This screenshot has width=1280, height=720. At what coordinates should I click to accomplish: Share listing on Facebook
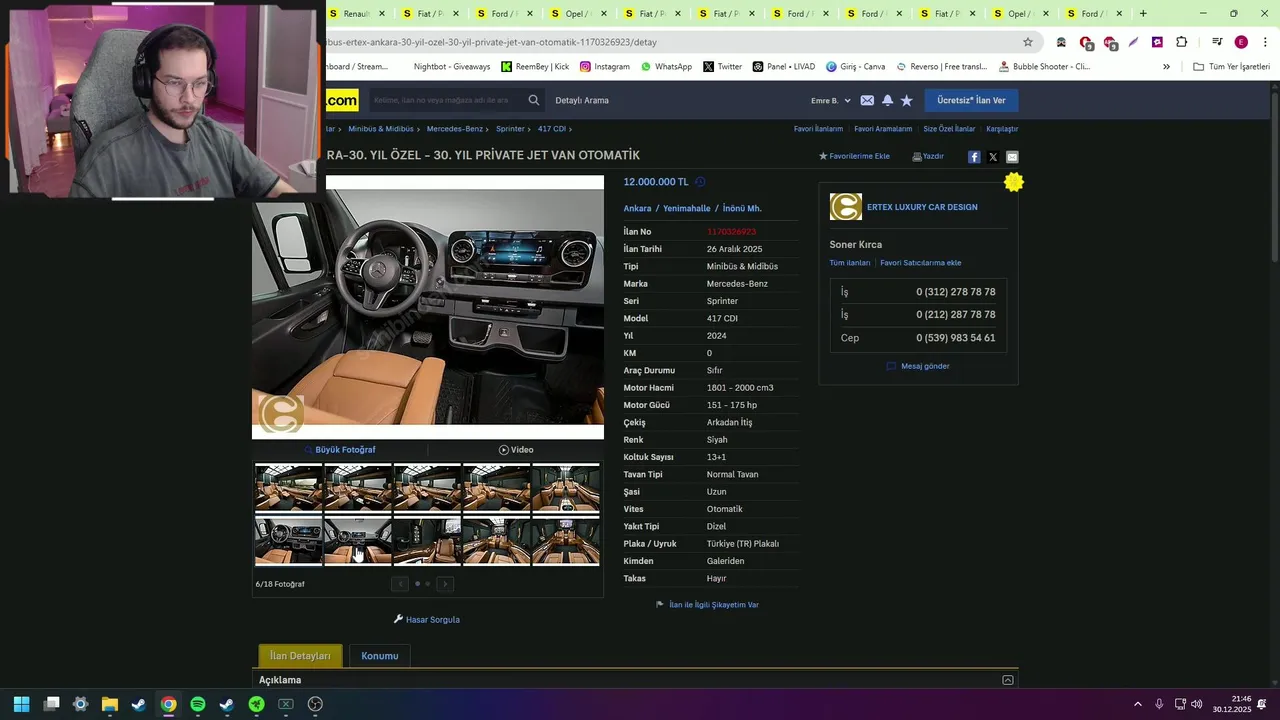click(x=974, y=157)
